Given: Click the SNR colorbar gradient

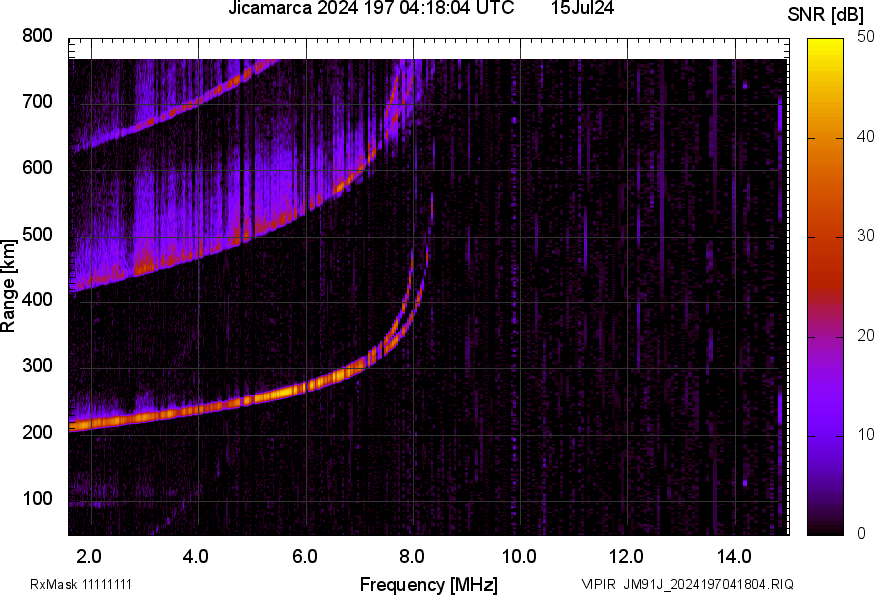Looking at the screenshot, I should point(826,287).
